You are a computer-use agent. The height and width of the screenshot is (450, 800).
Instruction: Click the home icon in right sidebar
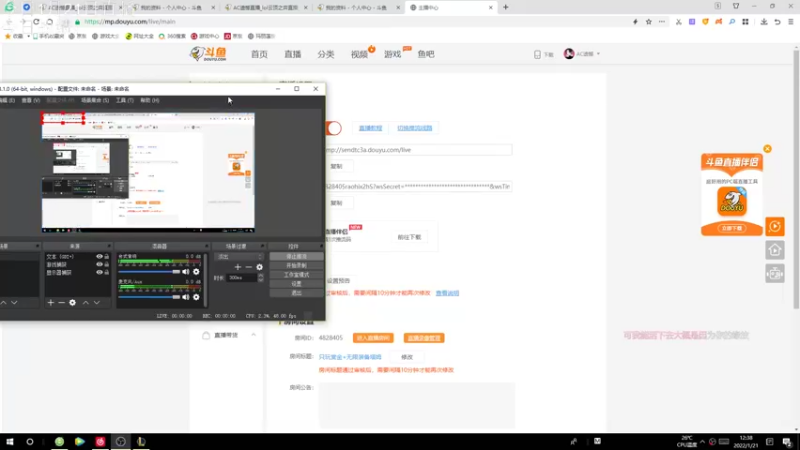774,250
